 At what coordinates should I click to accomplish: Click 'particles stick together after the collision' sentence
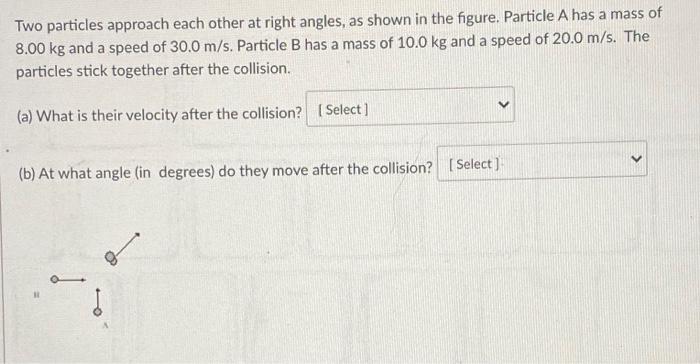[x=153, y=70]
